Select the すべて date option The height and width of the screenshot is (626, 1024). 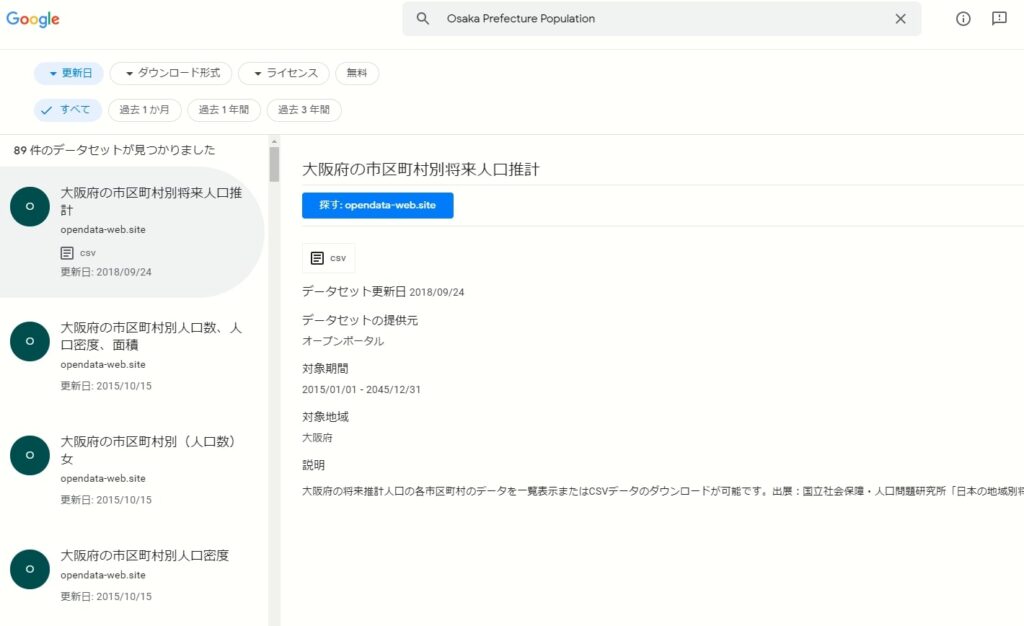pos(67,110)
